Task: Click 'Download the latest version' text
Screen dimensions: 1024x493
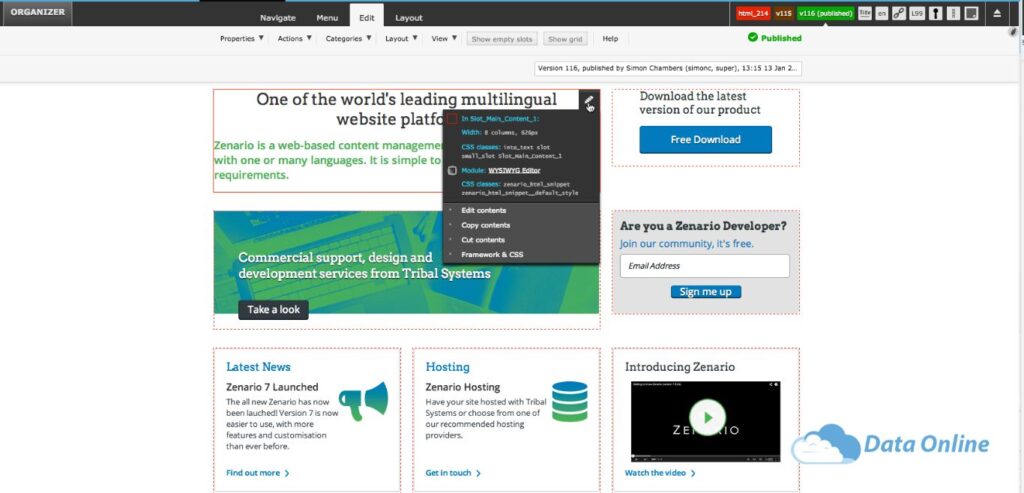Action: pyautogui.click(x=700, y=103)
